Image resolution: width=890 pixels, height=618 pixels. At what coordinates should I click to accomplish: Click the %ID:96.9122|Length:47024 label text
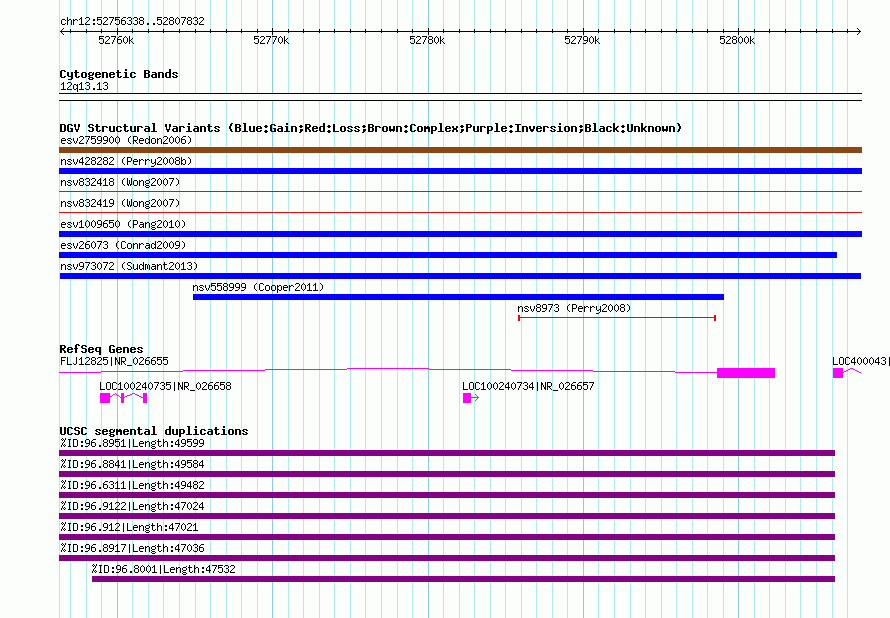[132, 506]
